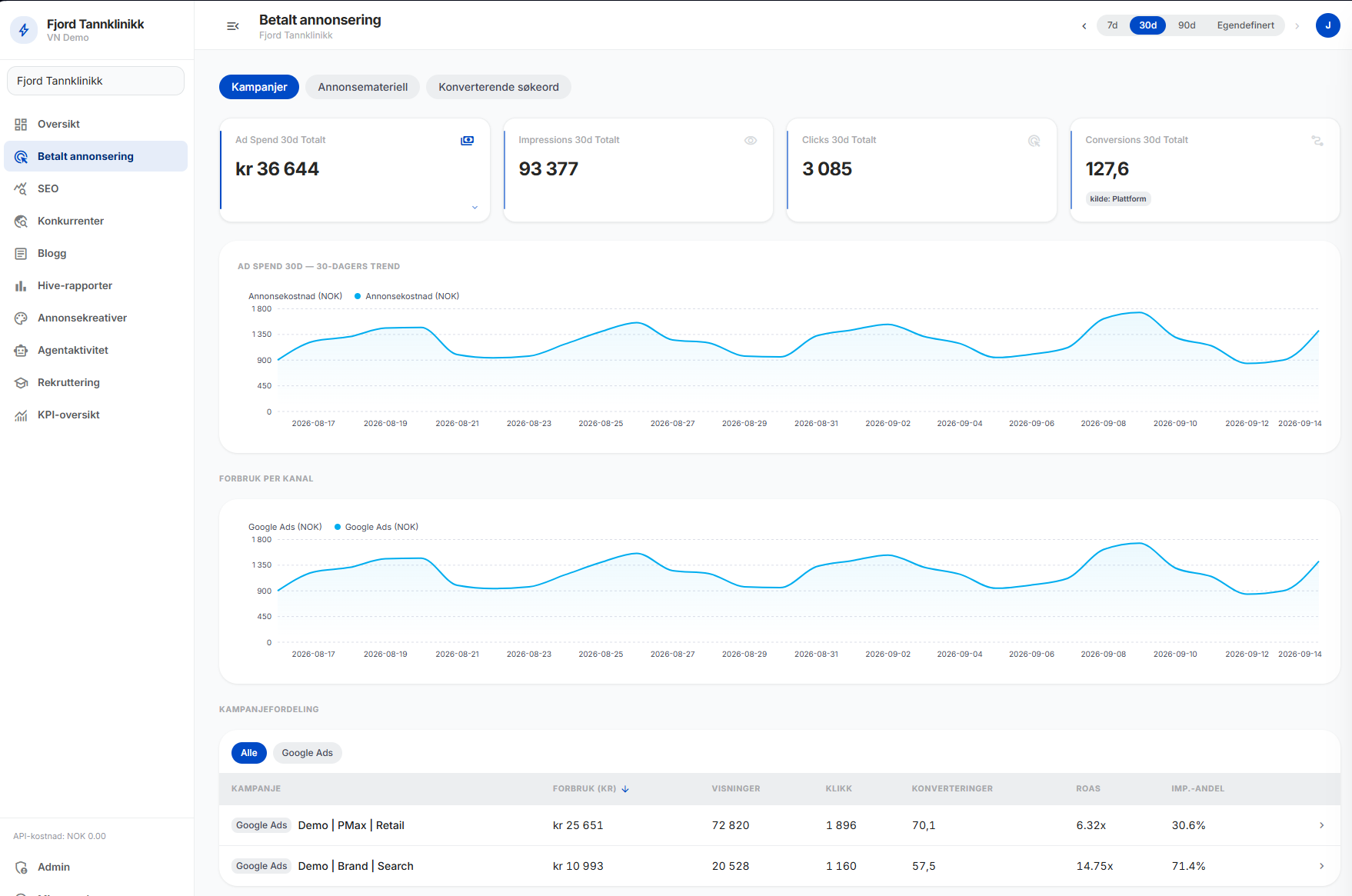Select the 7d date range

pyautogui.click(x=1112, y=25)
